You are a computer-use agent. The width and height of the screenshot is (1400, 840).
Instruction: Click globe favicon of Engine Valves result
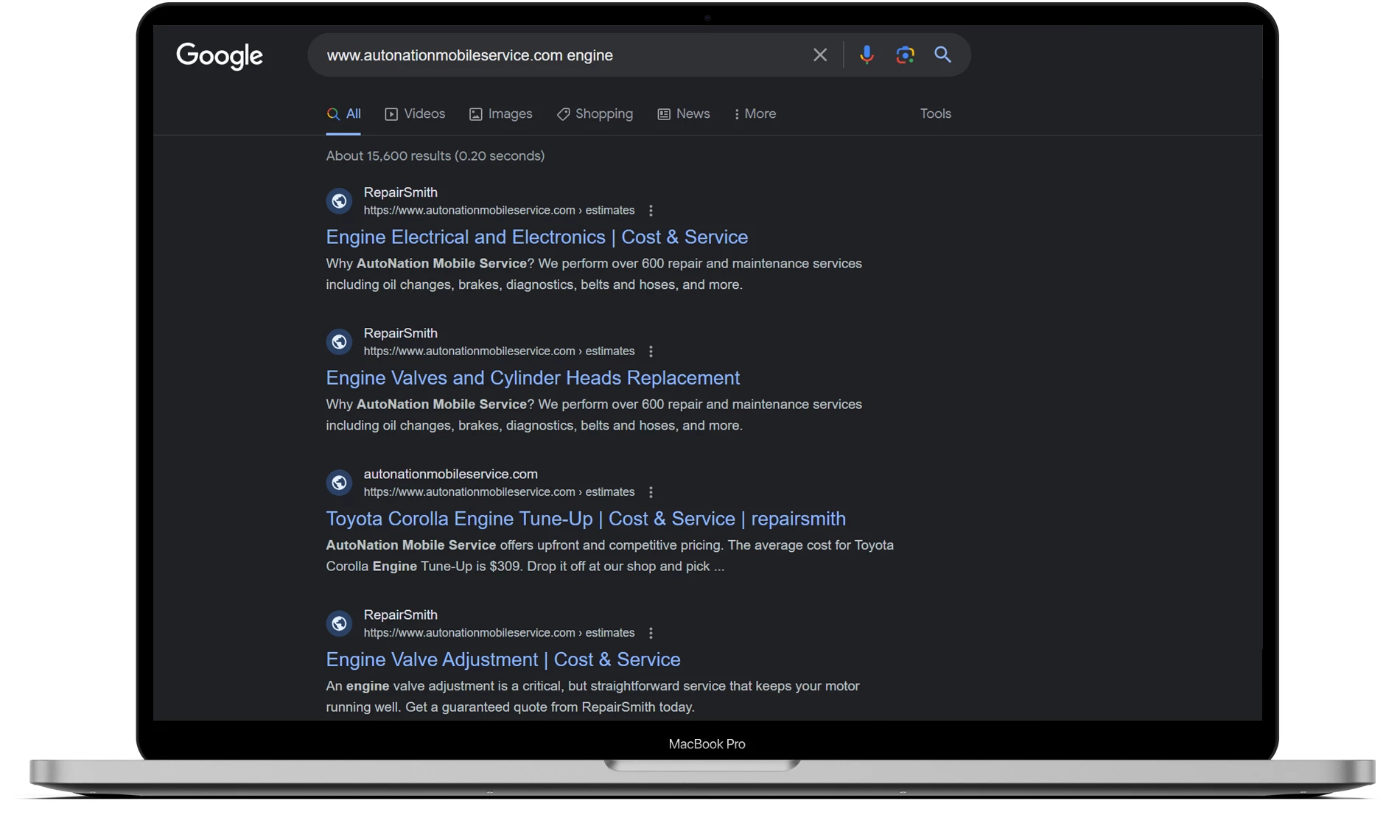pyautogui.click(x=340, y=342)
